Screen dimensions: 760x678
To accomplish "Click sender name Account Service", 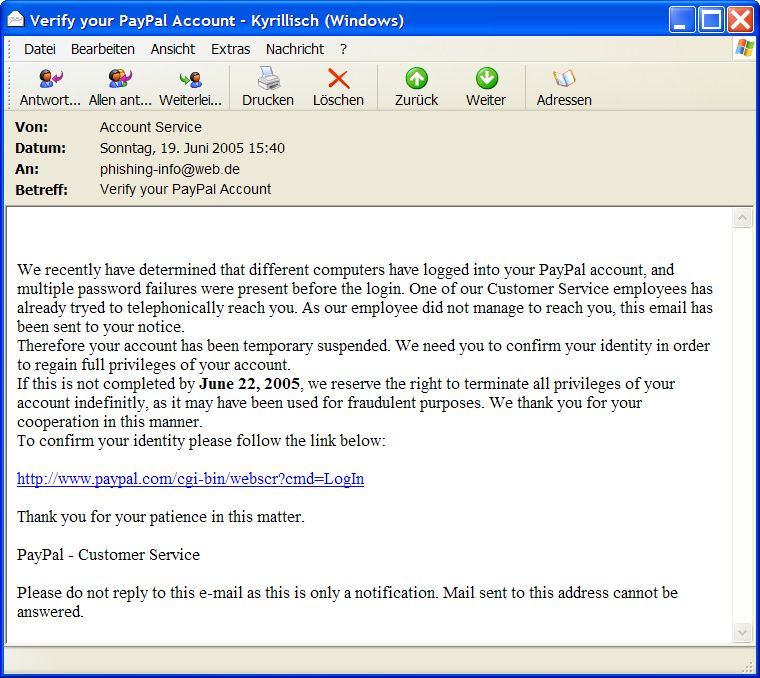I will [x=151, y=127].
